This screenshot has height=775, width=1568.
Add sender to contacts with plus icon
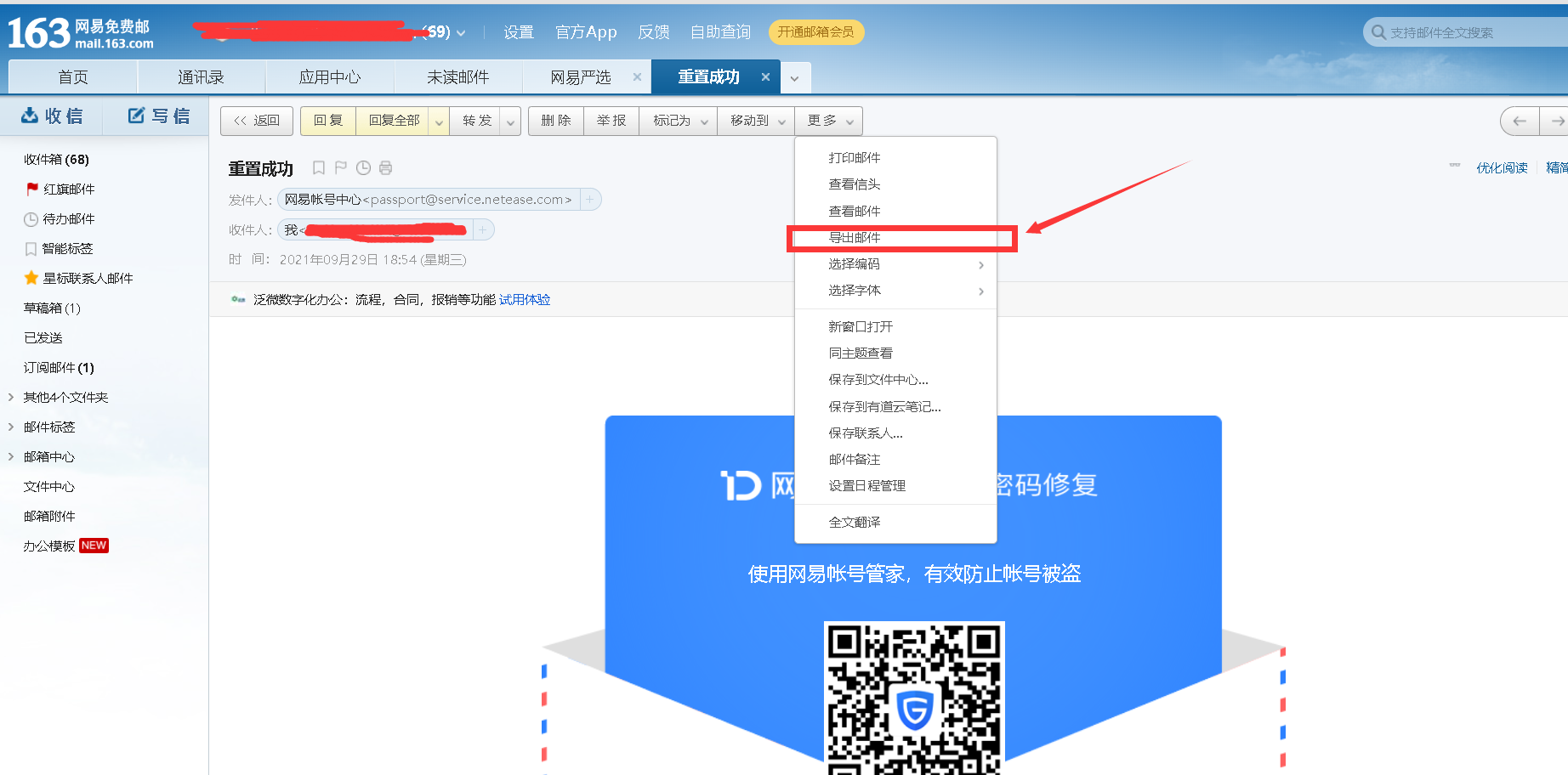[x=590, y=200]
